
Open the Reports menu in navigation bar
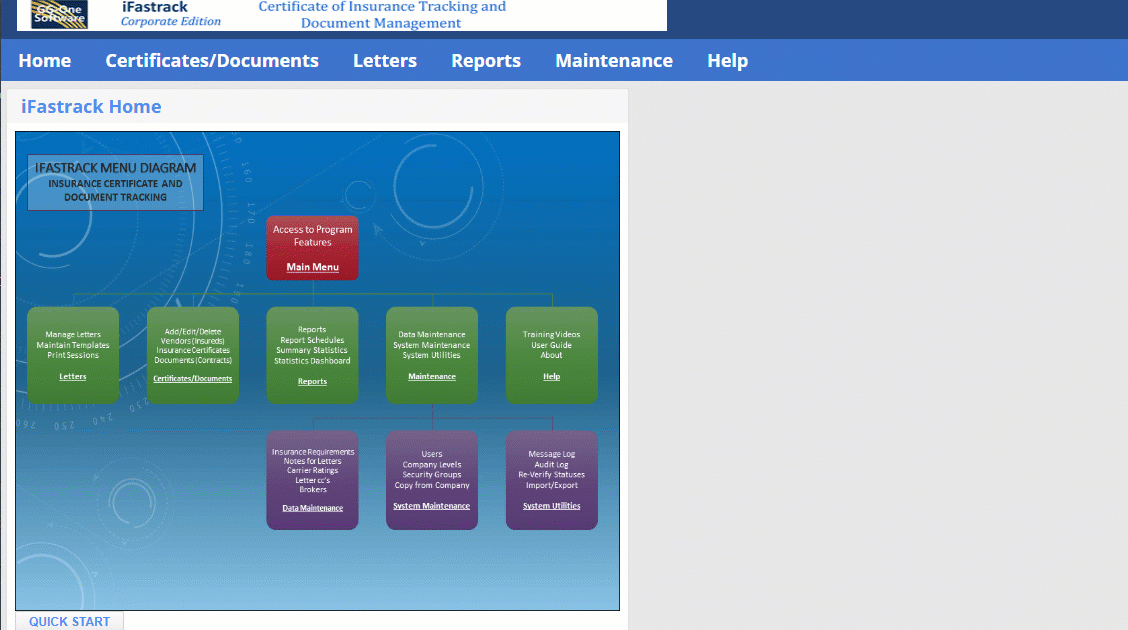coord(486,60)
